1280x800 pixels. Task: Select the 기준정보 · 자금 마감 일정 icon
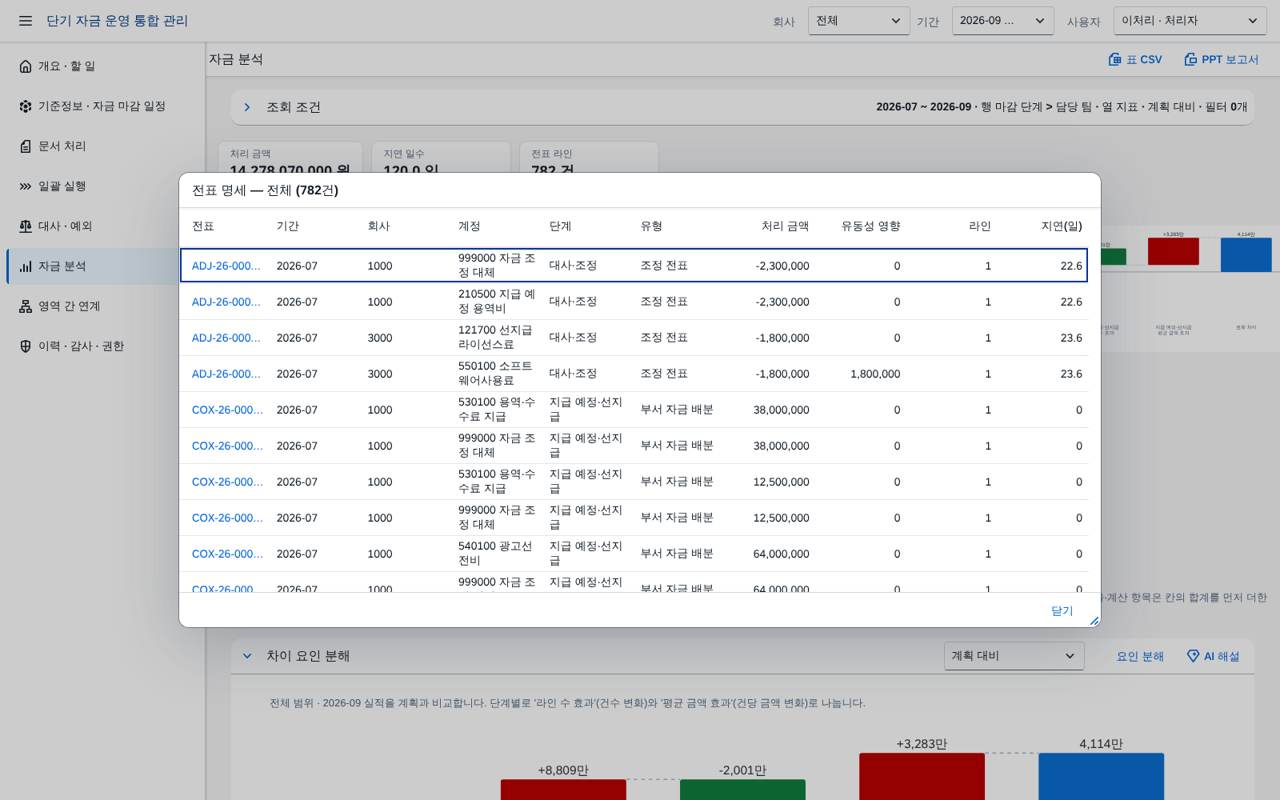tap(26, 106)
